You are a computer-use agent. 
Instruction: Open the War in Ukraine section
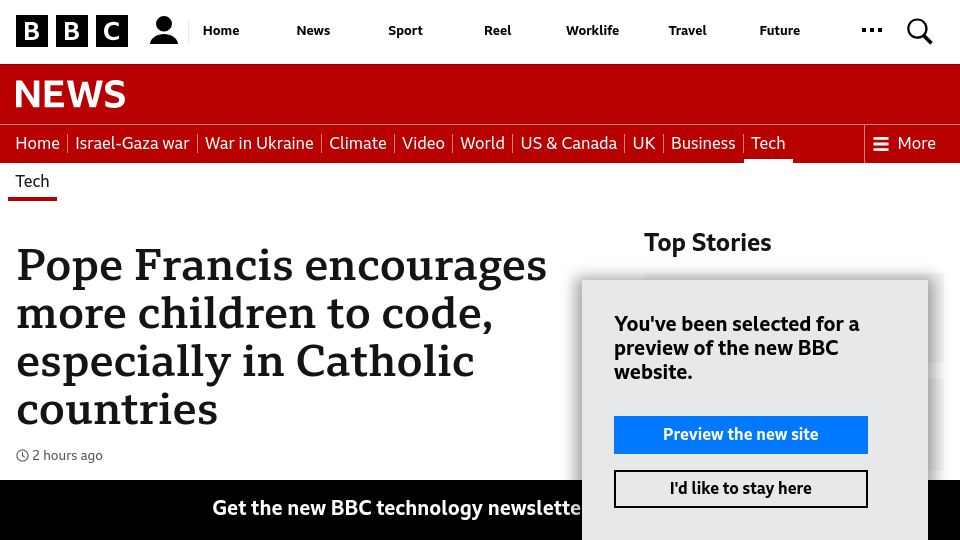[259, 143]
